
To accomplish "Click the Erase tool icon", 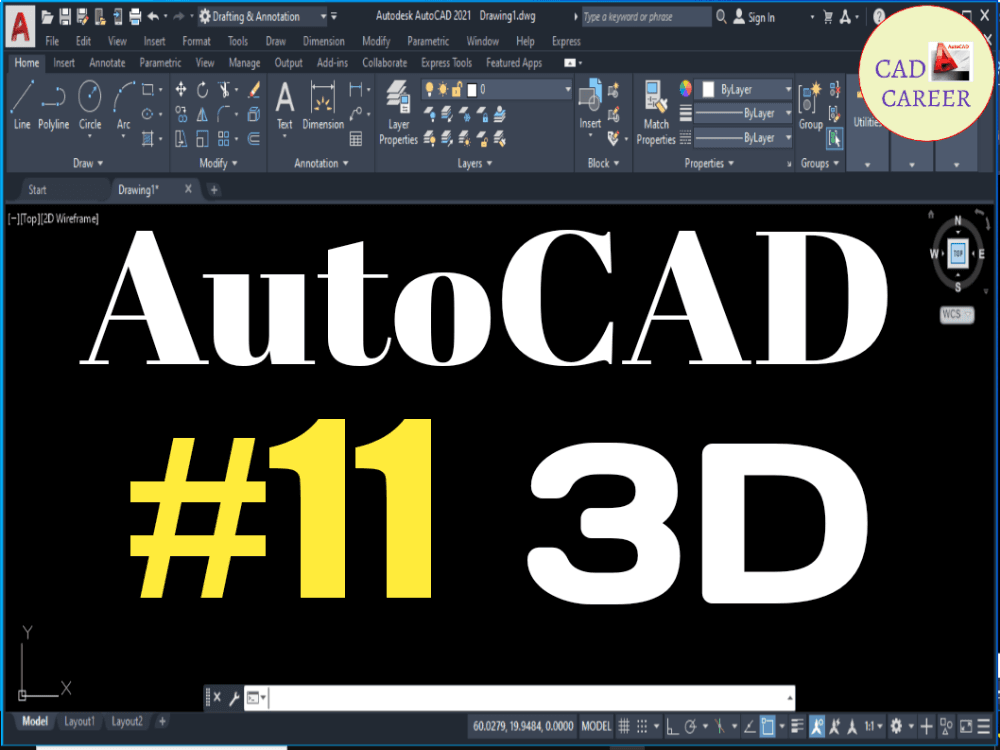I will tap(254, 90).
